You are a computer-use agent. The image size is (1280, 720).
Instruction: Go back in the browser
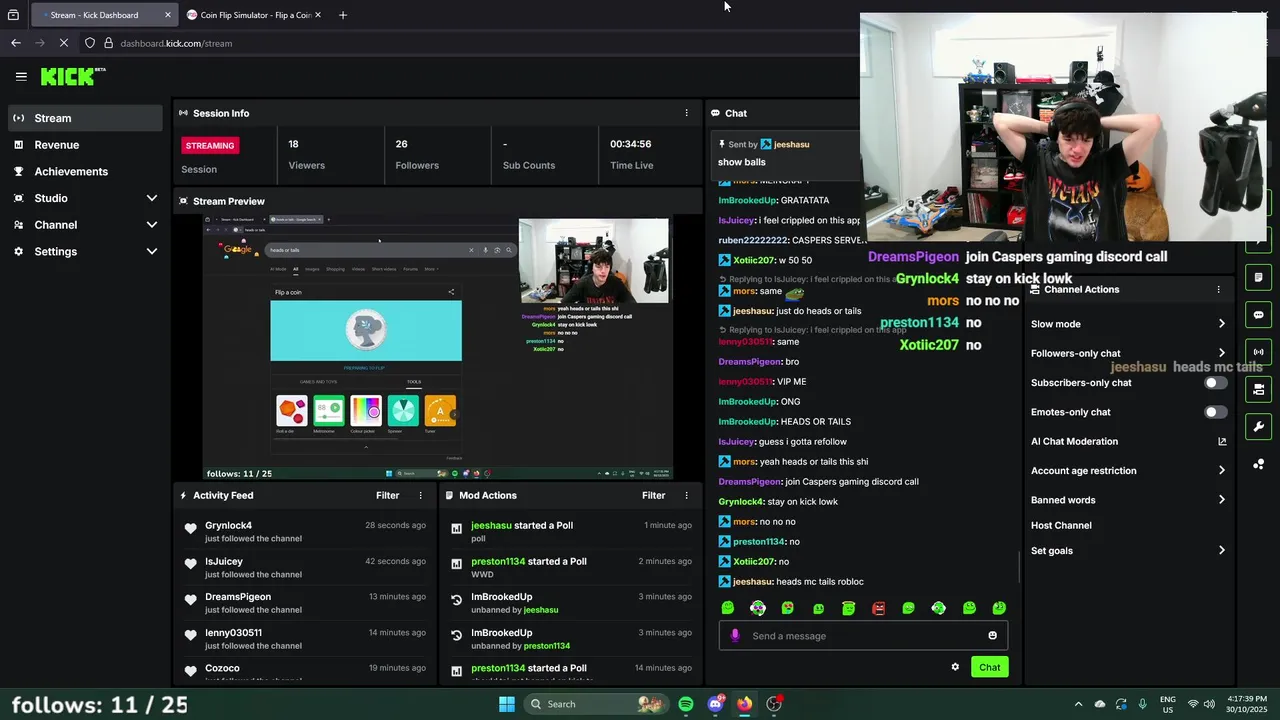pos(16,43)
